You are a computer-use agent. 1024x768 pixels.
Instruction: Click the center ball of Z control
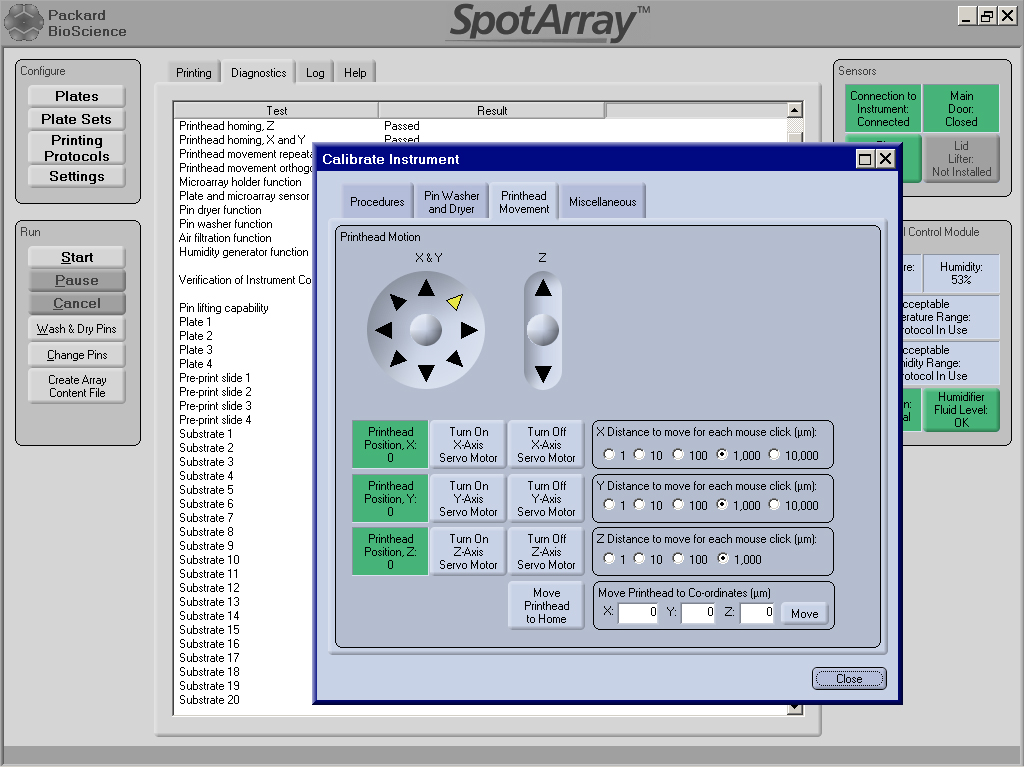click(x=543, y=330)
